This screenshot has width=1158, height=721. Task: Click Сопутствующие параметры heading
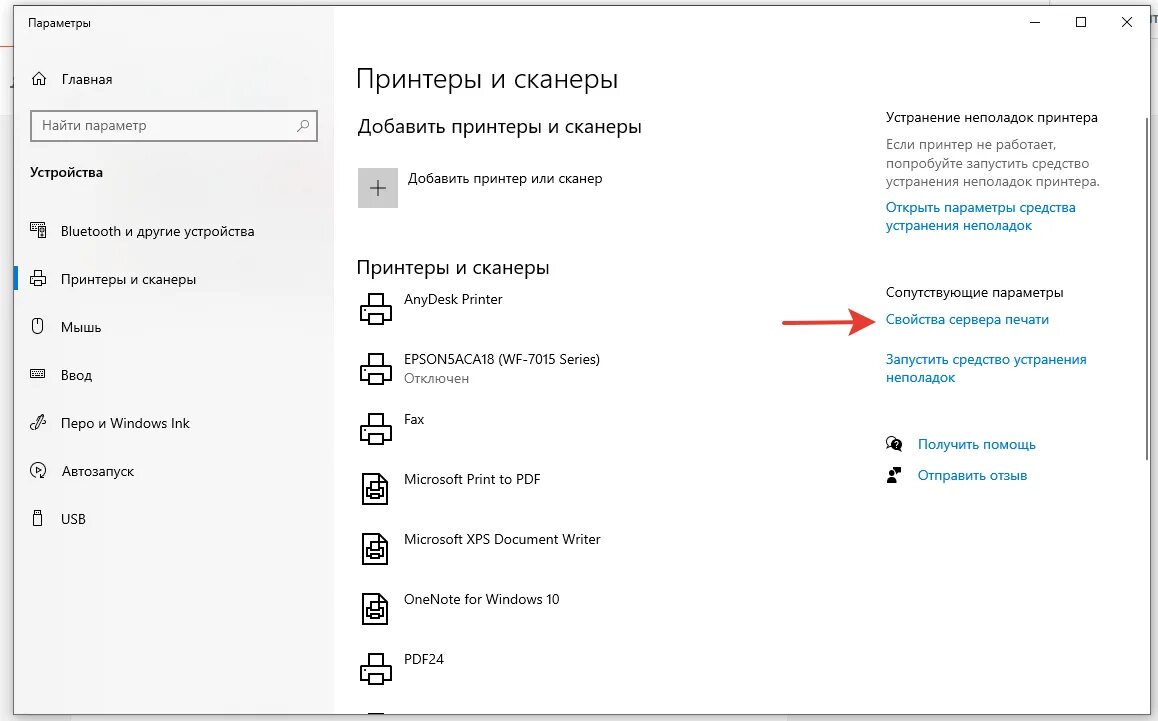pyautogui.click(x=975, y=293)
